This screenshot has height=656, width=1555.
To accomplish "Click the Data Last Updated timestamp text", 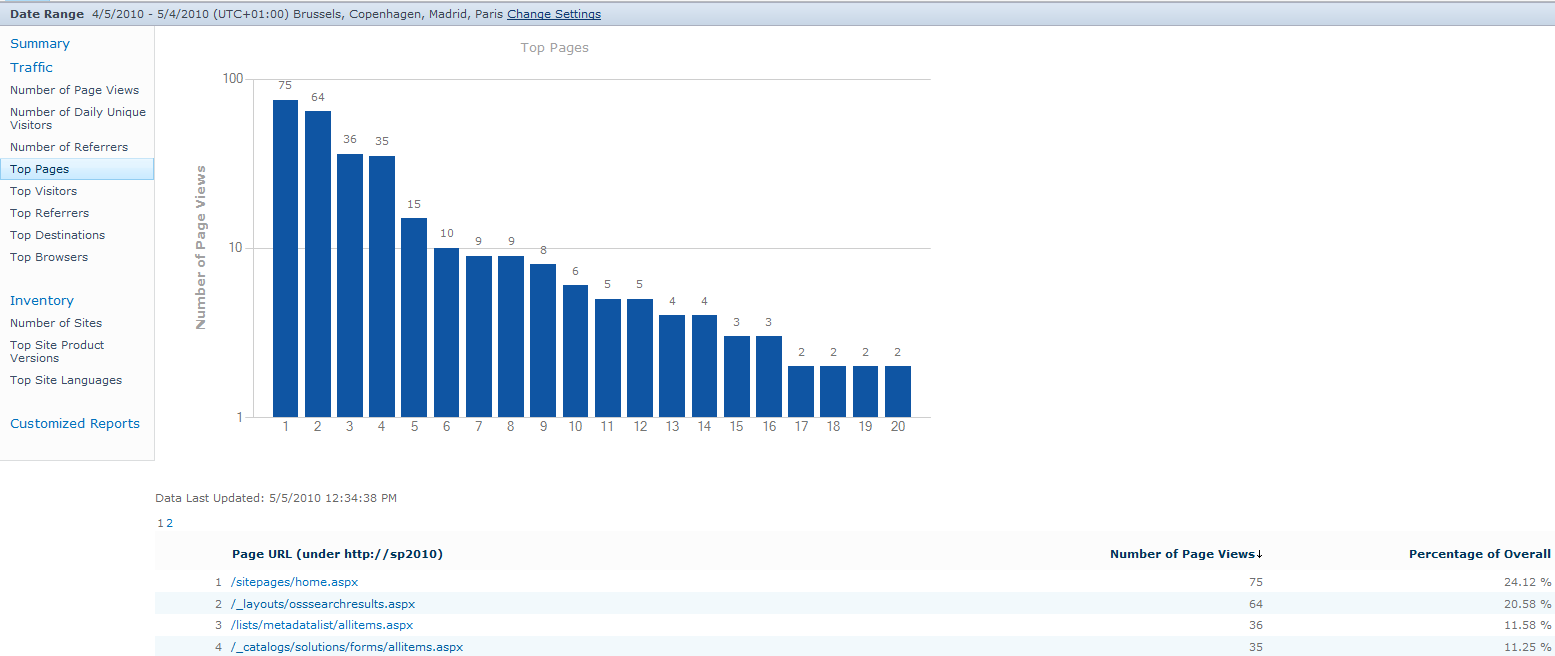I will pyautogui.click(x=277, y=498).
